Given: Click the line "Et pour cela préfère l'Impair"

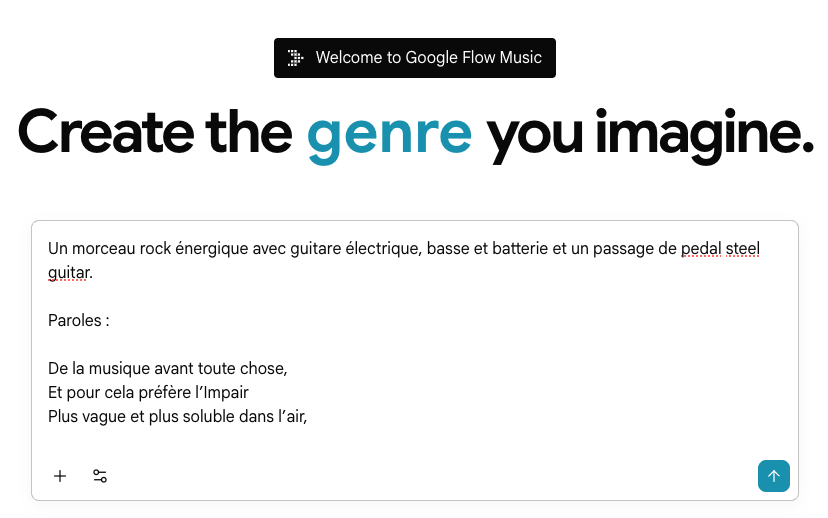Looking at the screenshot, I should tap(148, 392).
